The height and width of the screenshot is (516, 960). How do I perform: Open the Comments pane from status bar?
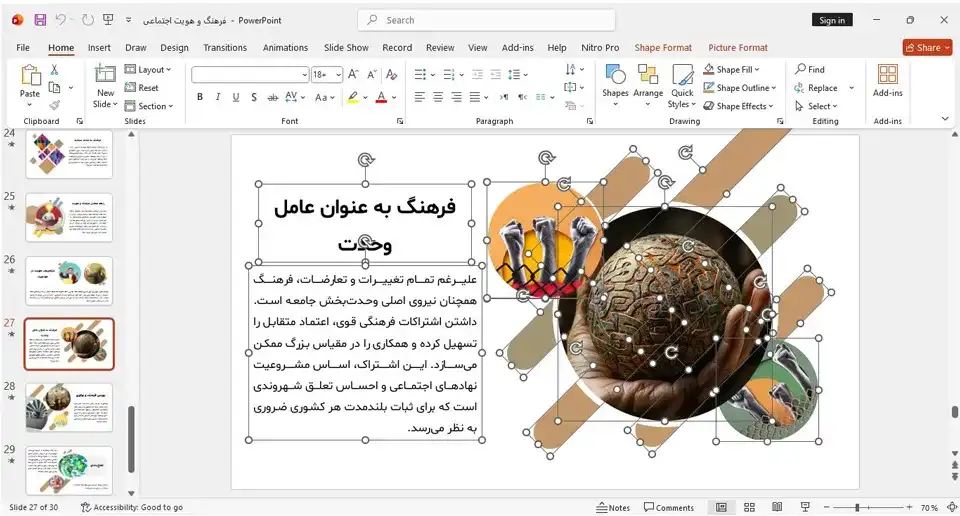coord(669,507)
